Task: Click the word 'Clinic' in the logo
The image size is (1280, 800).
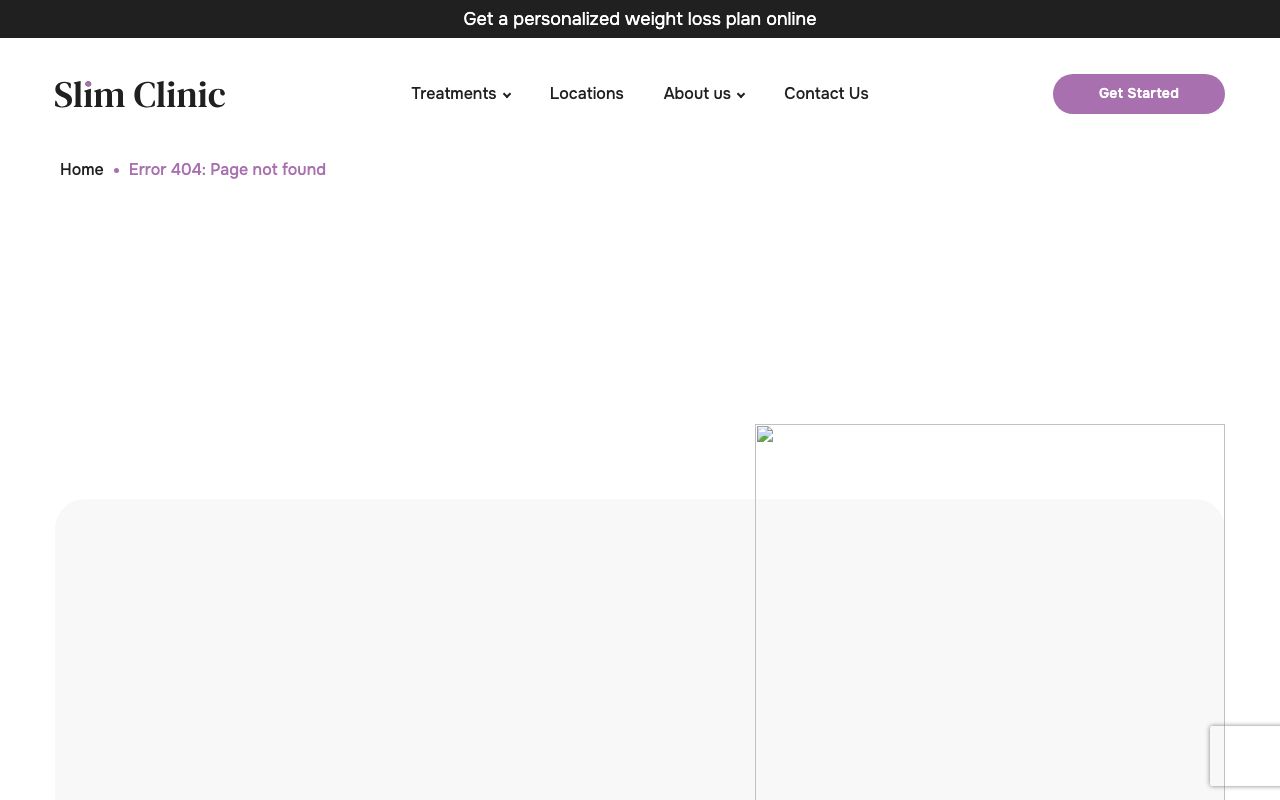Action: point(179,95)
